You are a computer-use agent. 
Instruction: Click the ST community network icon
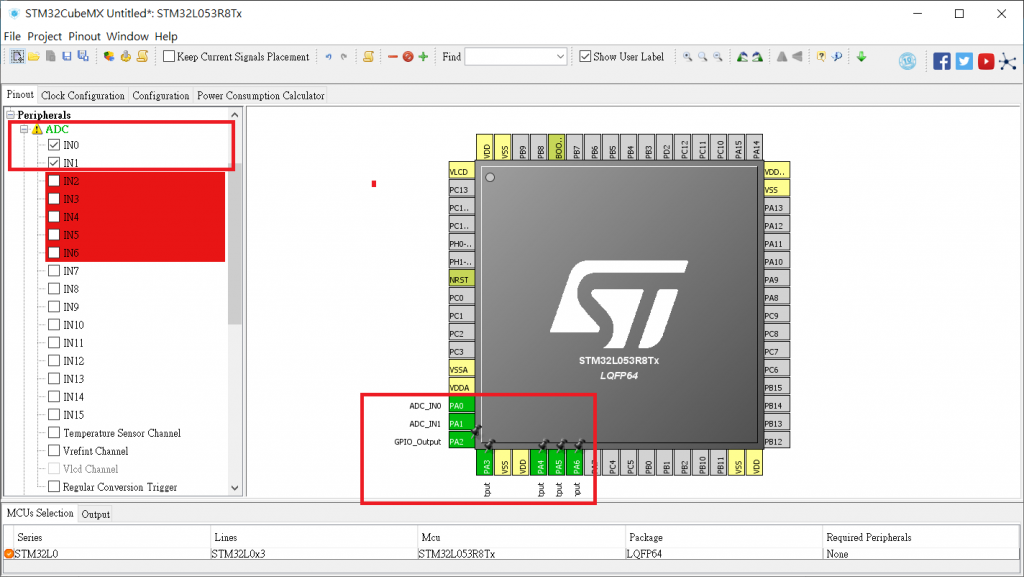click(1008, 61)
